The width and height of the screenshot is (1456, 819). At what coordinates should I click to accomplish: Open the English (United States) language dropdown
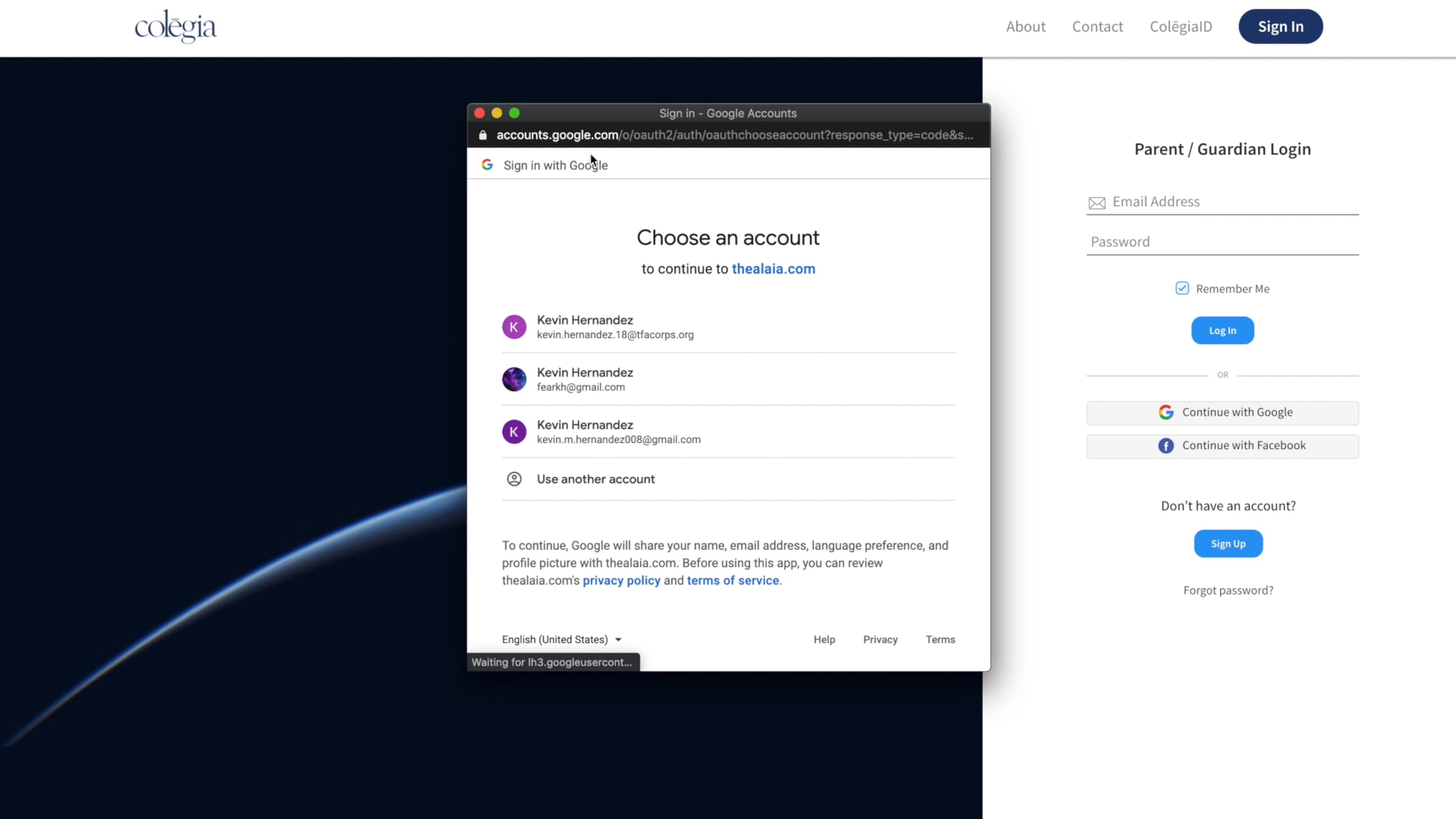pos(562,639)
